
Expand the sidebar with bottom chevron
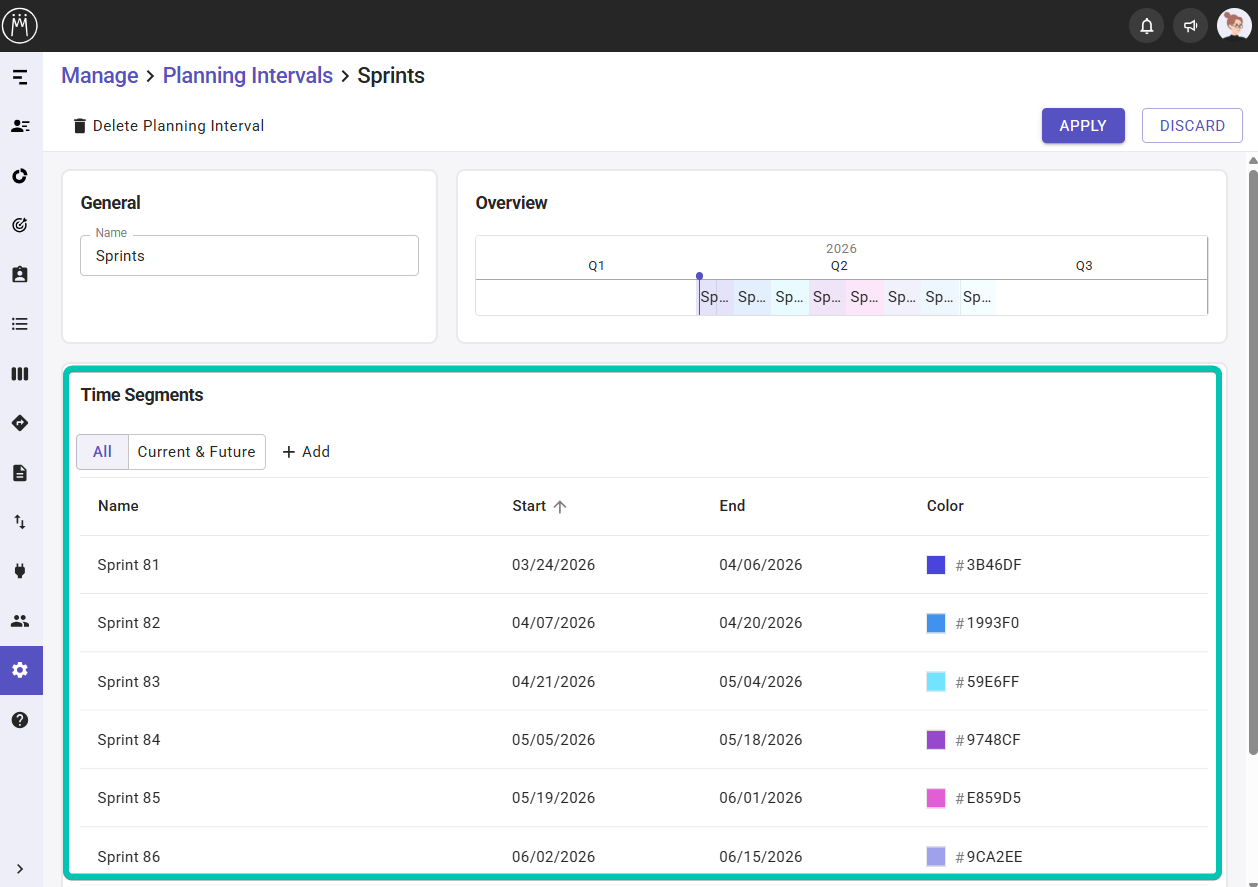tap(20, 868)
